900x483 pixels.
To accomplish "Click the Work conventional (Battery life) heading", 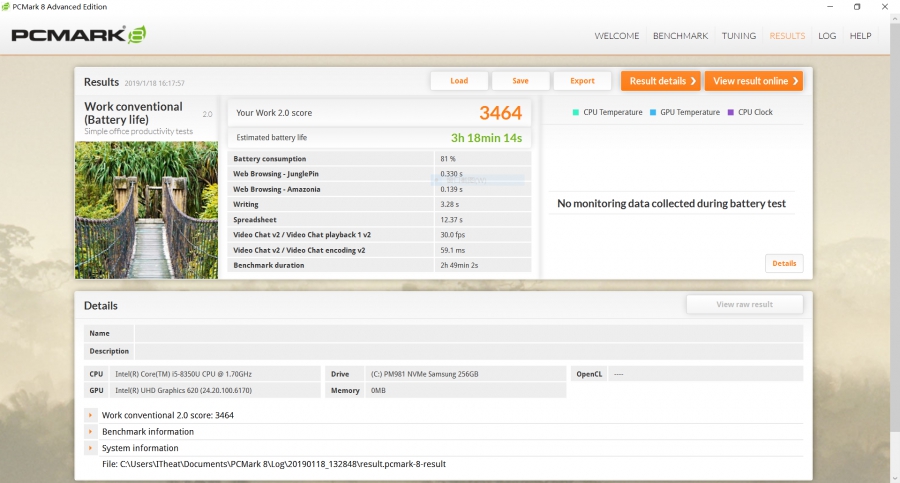I will click(133, 113).
